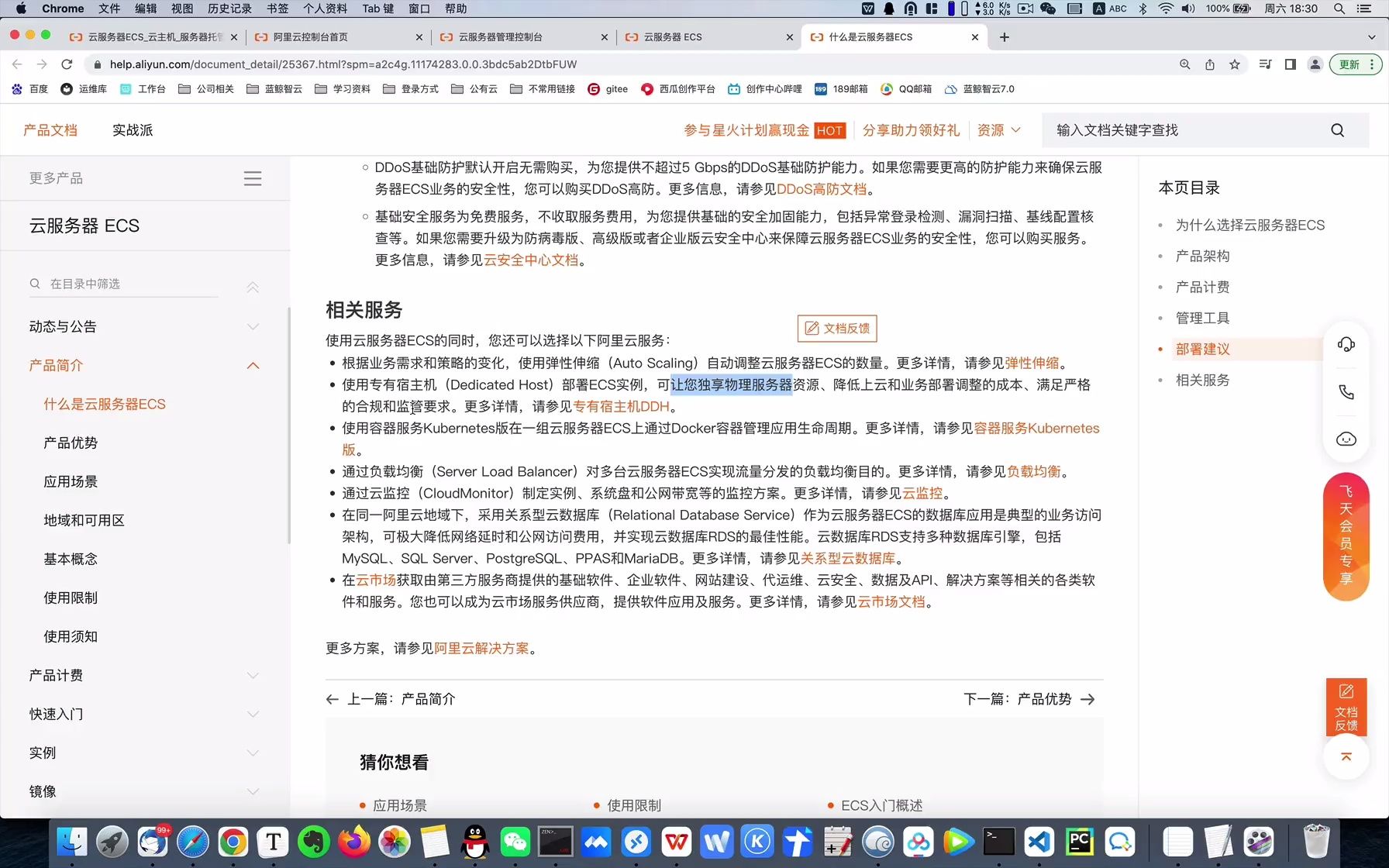Open WeChat from the dock
Screen dimensions: 1389x868
515,842
